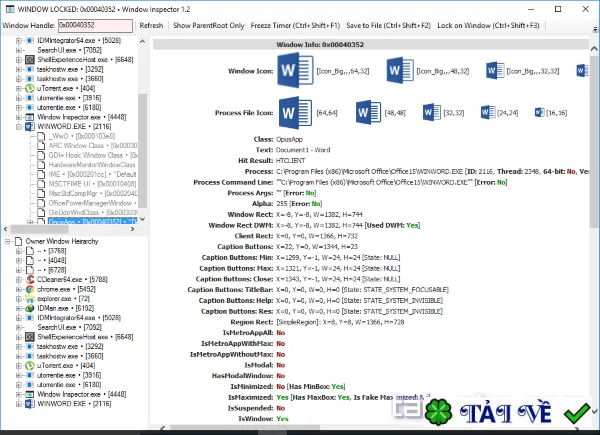Viewport: 600px width, 435px height.
Task: Click into the Window Handle input field
Action: point(95,26)
